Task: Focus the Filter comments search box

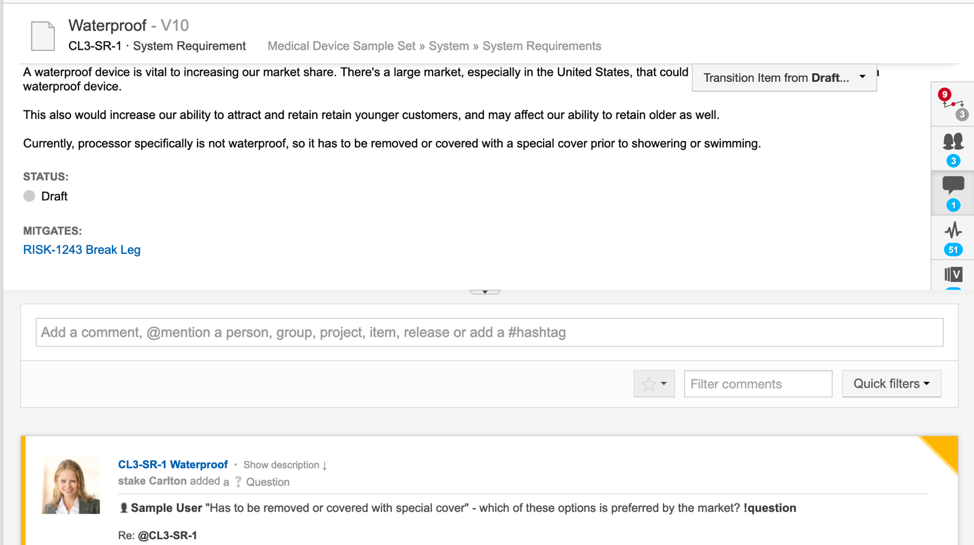Action: [757, 384]
